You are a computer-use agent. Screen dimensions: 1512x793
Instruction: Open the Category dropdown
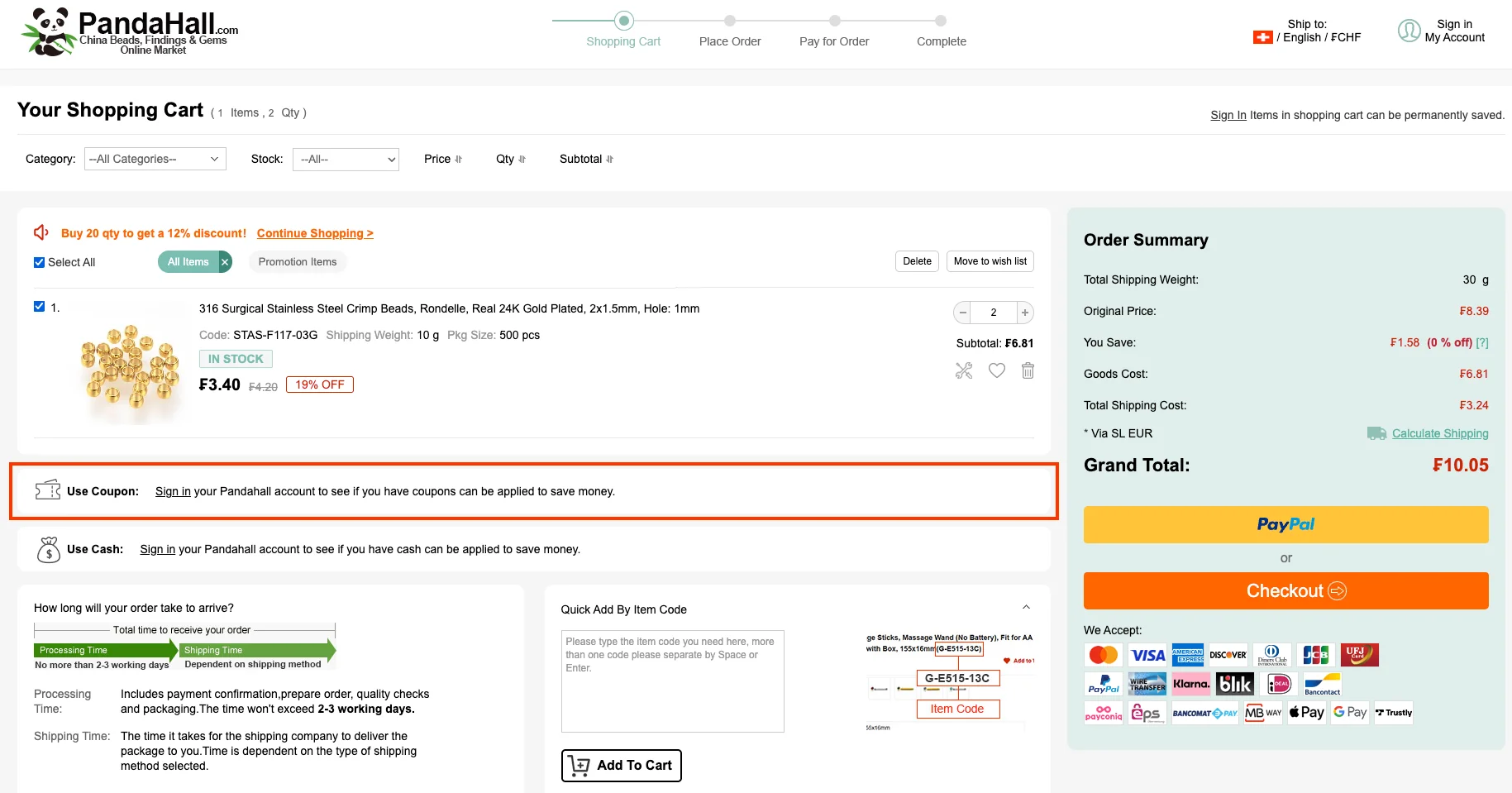(x=155, y=159)
